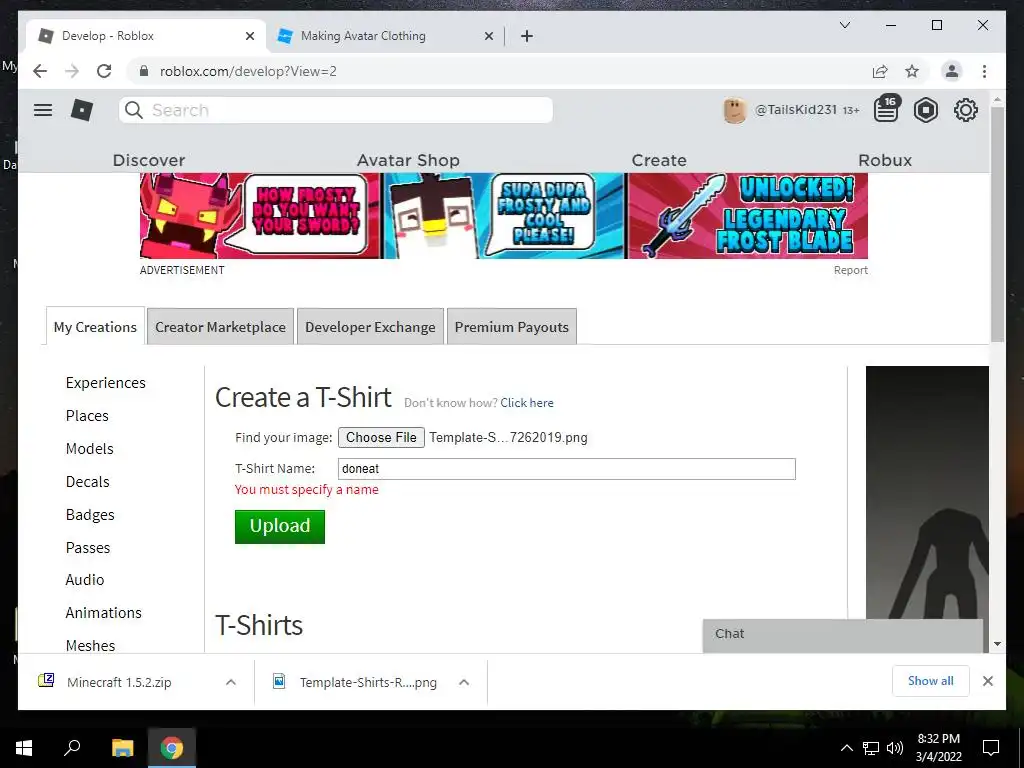Screen dimensions: 1024x768
Task: Go to Avatar Shop in navigation
Action: pyautogui.click(x=408, y=160)
